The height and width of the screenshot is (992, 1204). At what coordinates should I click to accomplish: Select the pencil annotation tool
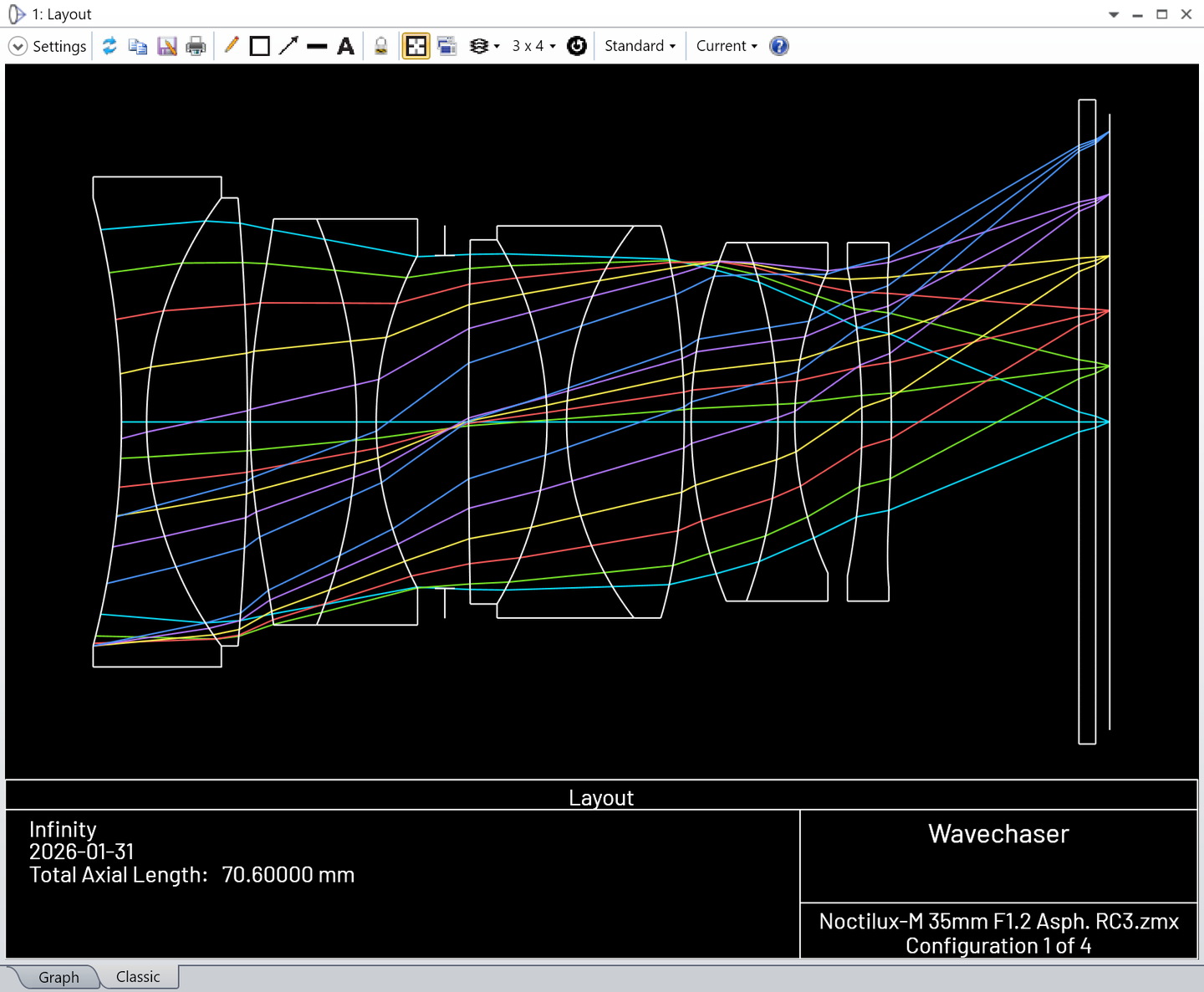click(x=232, y=45)
